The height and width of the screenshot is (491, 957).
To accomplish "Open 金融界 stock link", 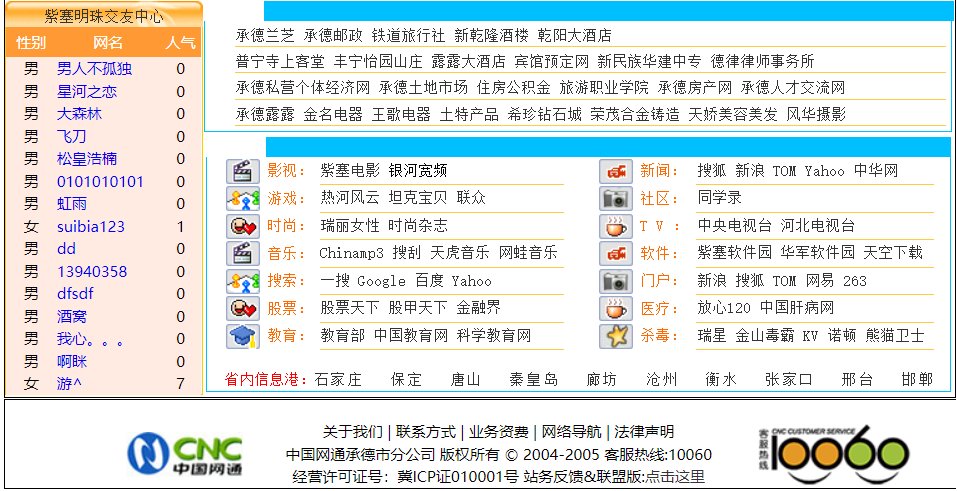I will point(478,308).
